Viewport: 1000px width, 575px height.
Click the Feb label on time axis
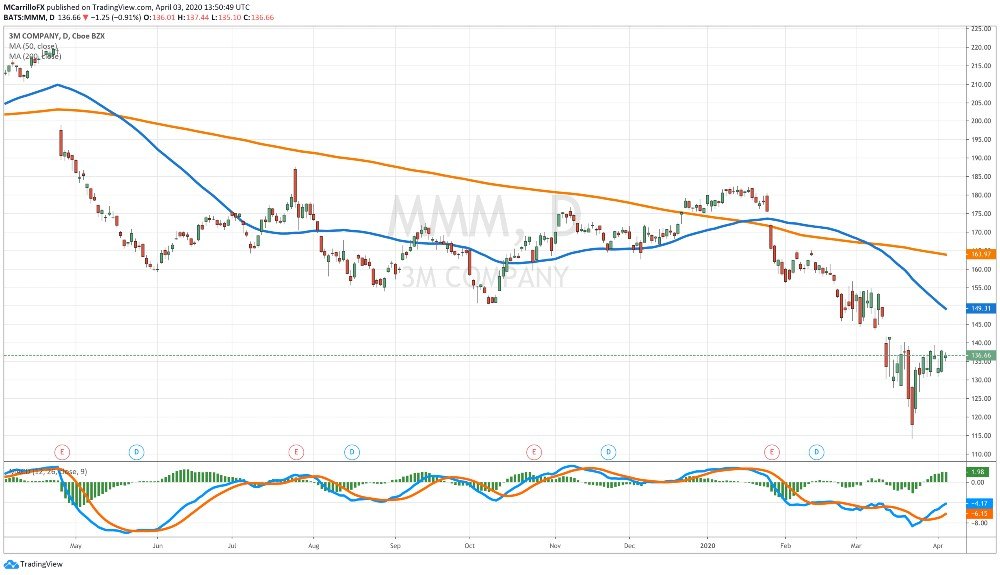point(785,546)
